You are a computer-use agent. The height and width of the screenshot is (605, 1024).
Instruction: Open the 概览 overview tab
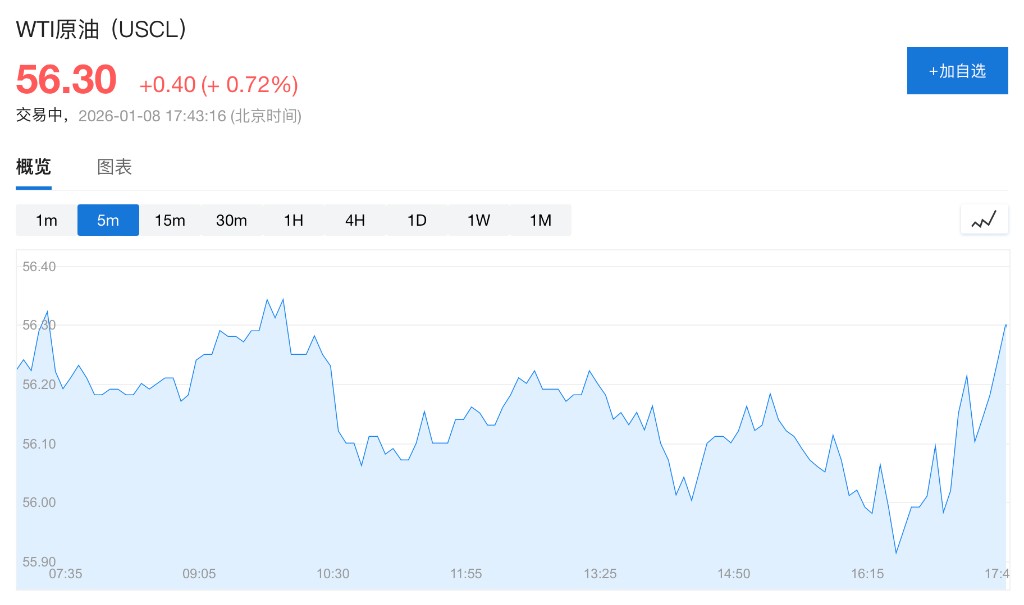(x=33, y=167)
